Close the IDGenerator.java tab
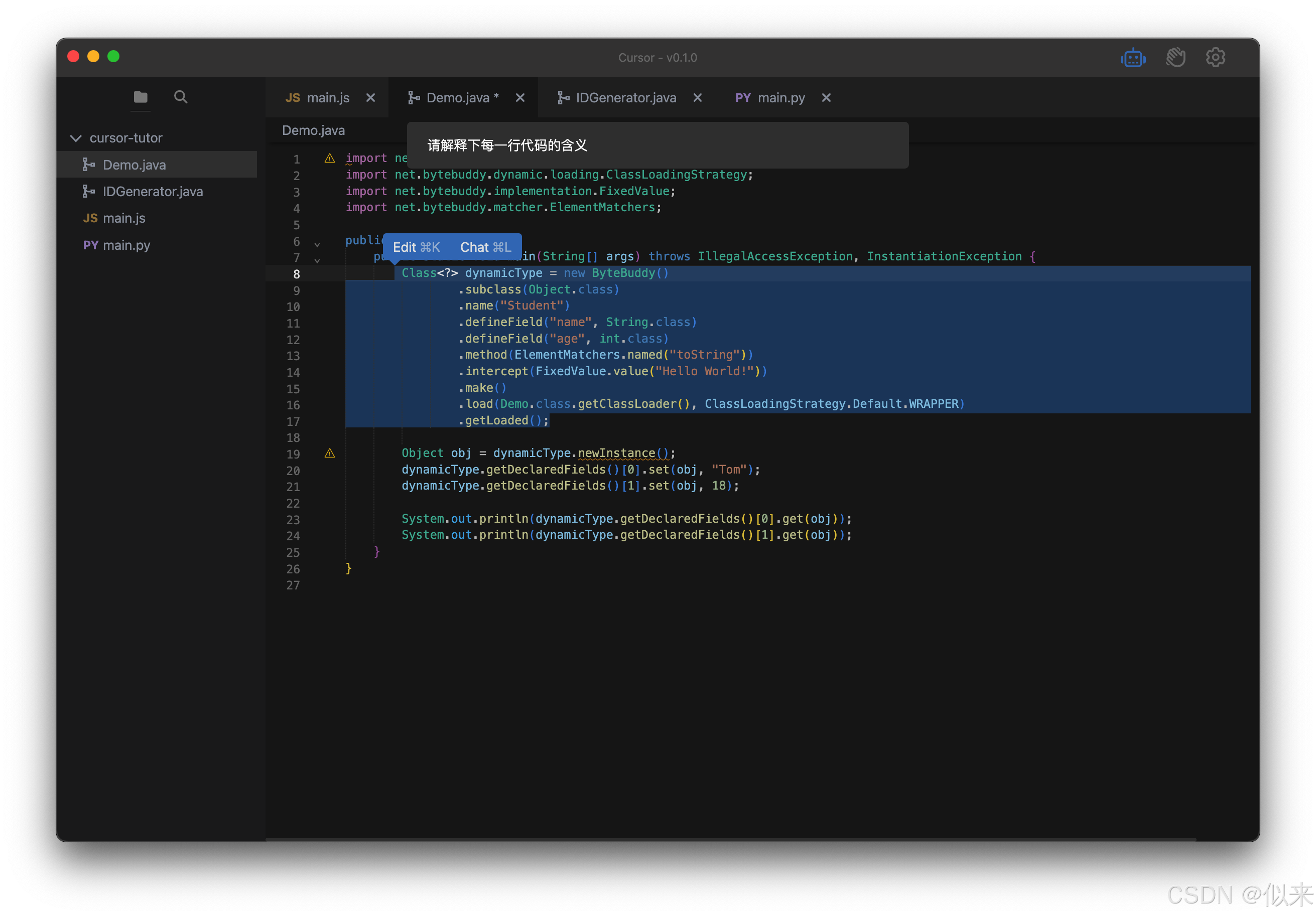The width and height of the screenshot is (1316, 916). (698, 98)
